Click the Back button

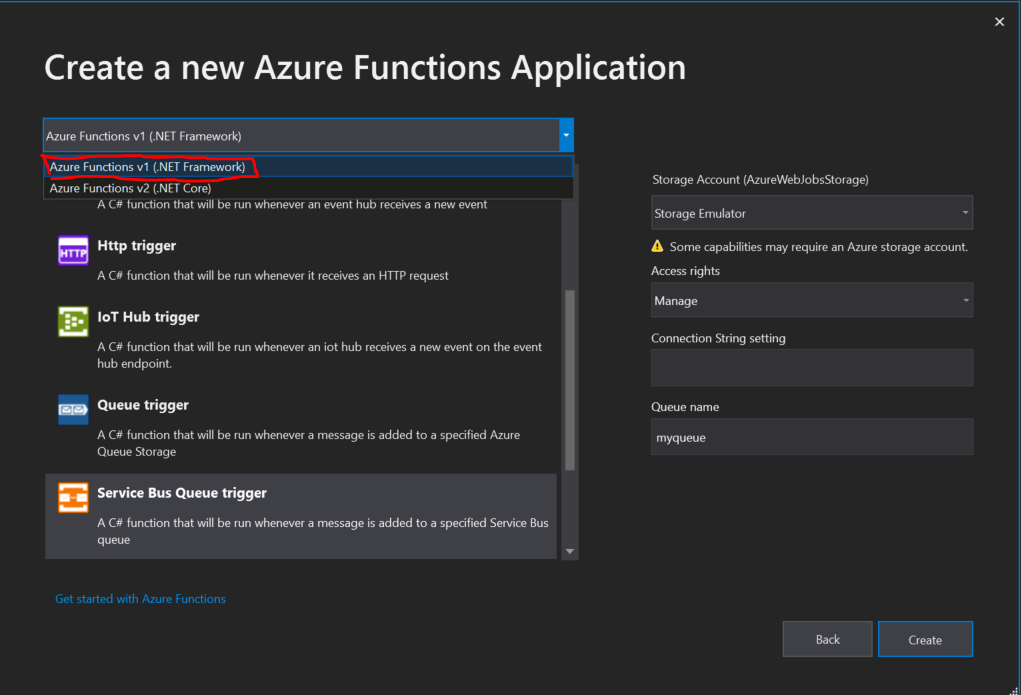point(827,640)
